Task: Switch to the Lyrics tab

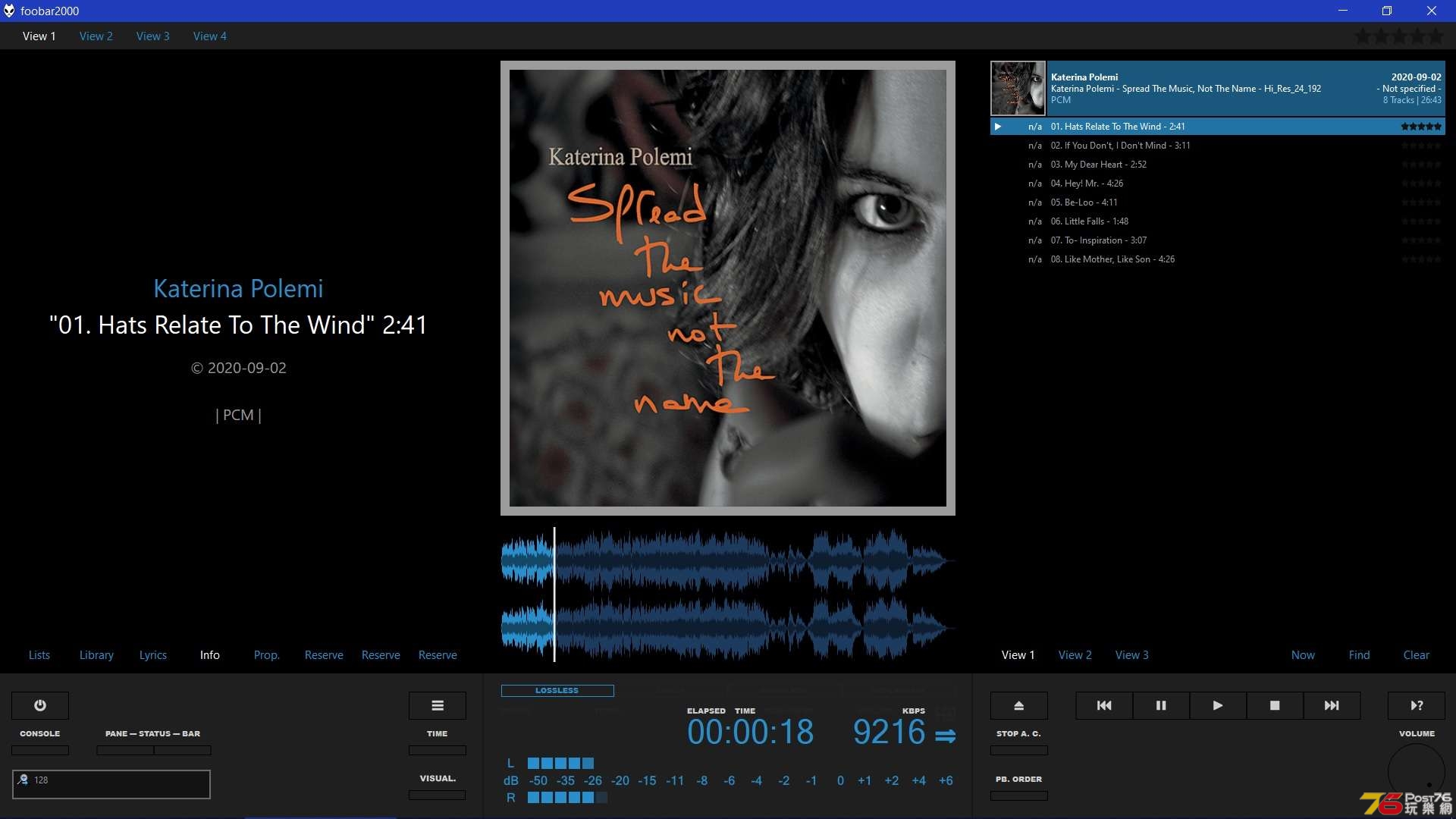Action: [152, 654]
